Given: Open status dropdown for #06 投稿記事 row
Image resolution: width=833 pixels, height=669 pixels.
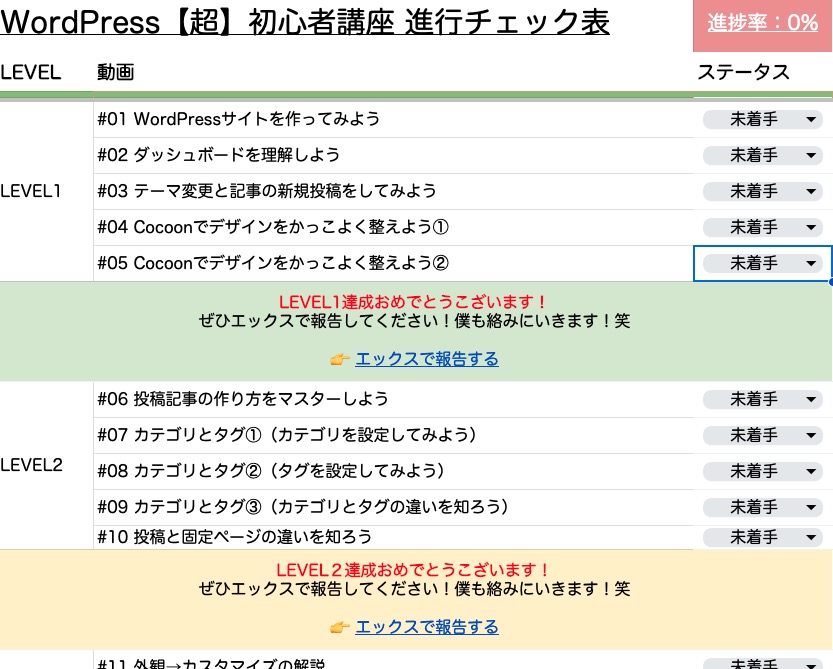Looking at the screenshot, I should coord(762,399).
